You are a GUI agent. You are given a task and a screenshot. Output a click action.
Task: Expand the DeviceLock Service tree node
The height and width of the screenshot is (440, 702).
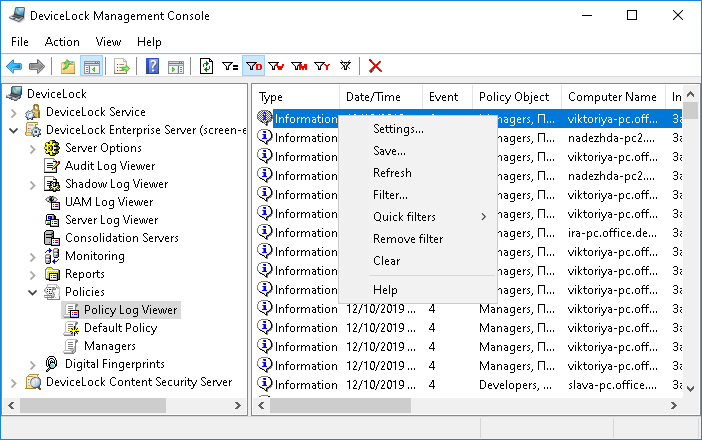(x=13, y=112)
